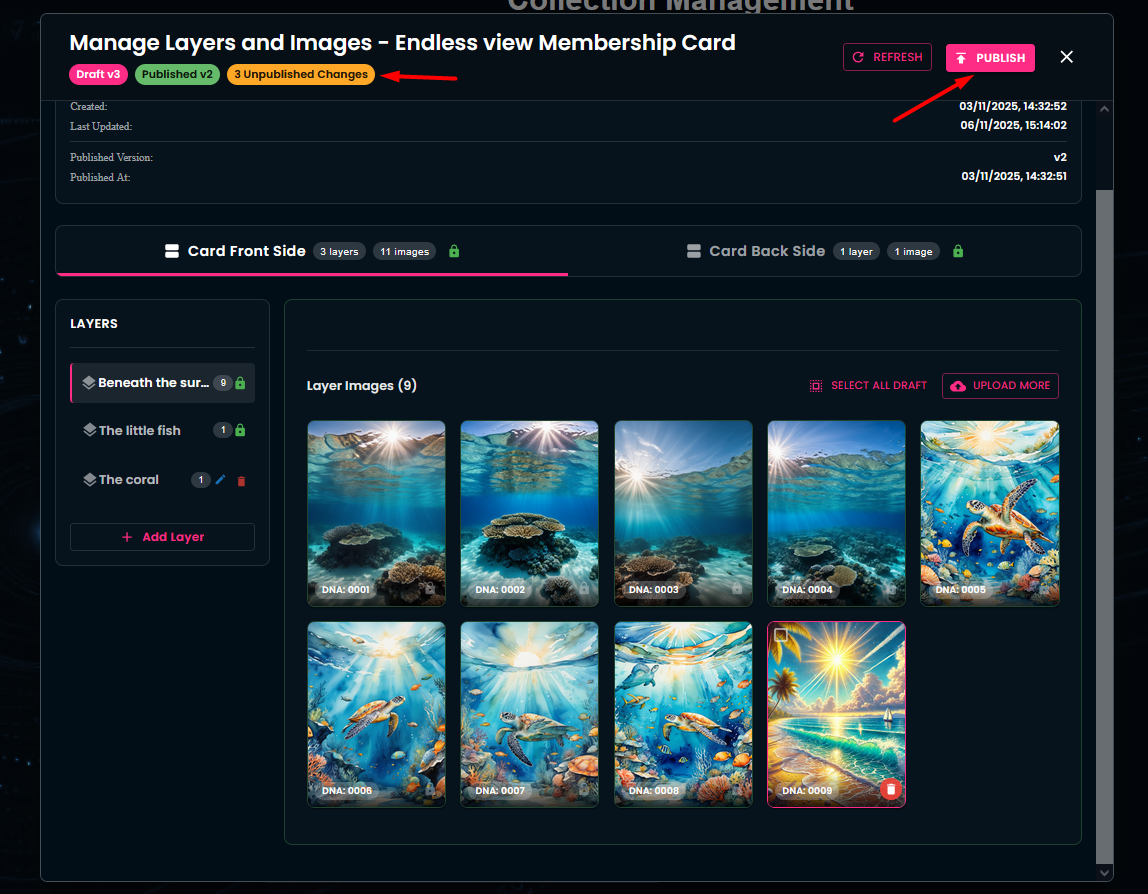Select the Beneath the surface layer

[x=153, y=383]
